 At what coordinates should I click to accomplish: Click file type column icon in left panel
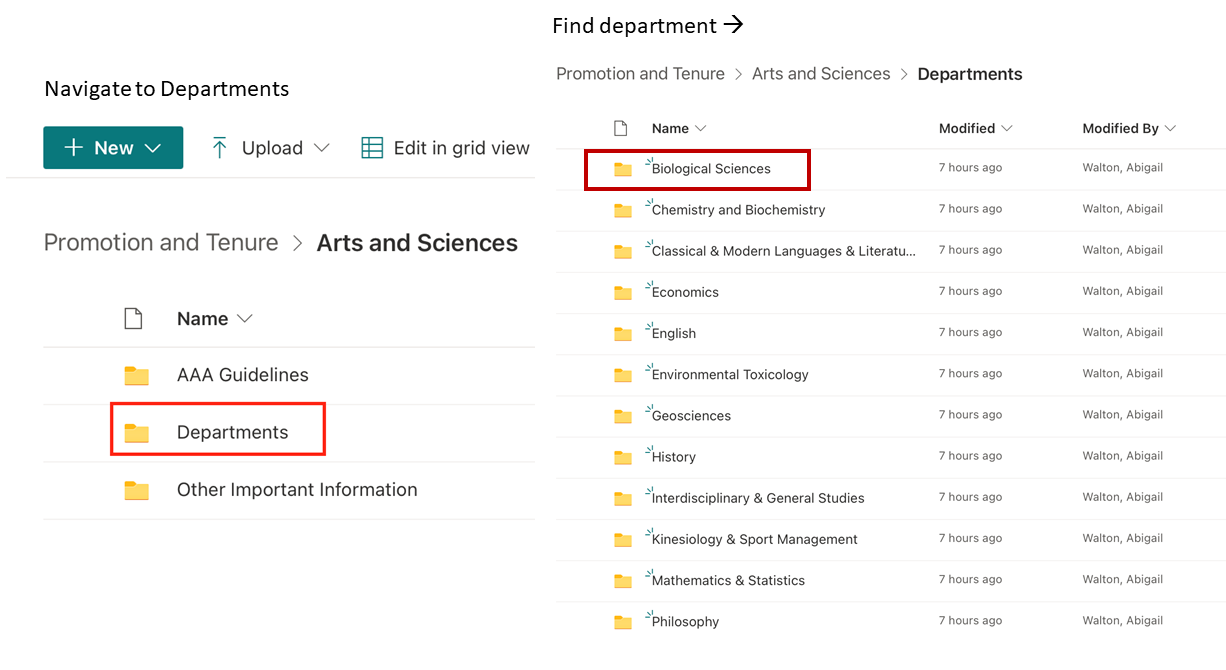(x=133, y=319)
